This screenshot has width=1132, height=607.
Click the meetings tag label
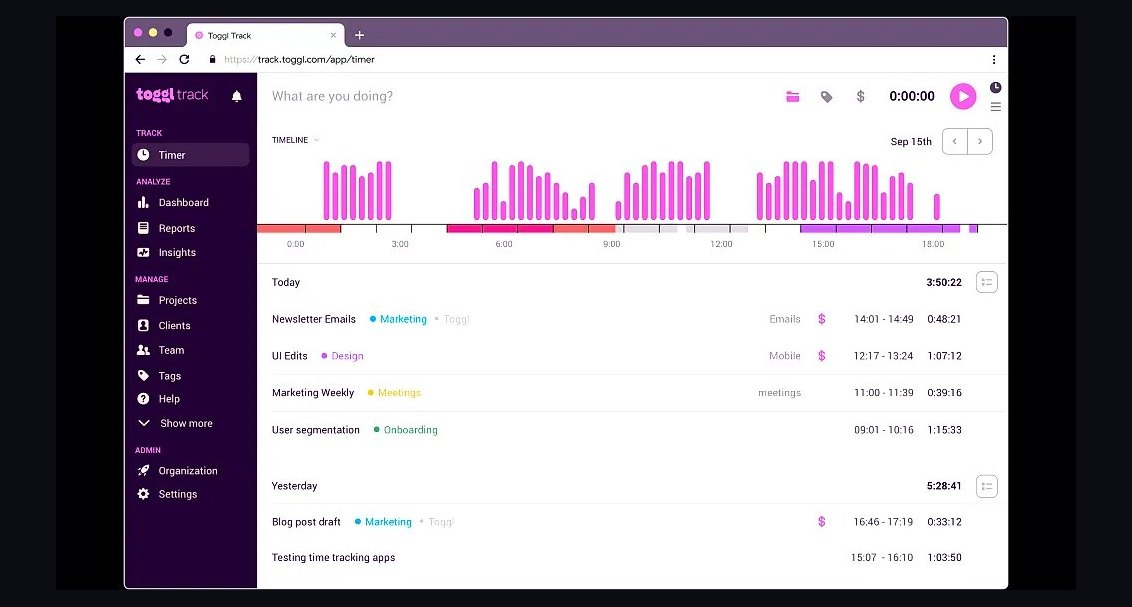pyautogui.click(x=780, y=393)
